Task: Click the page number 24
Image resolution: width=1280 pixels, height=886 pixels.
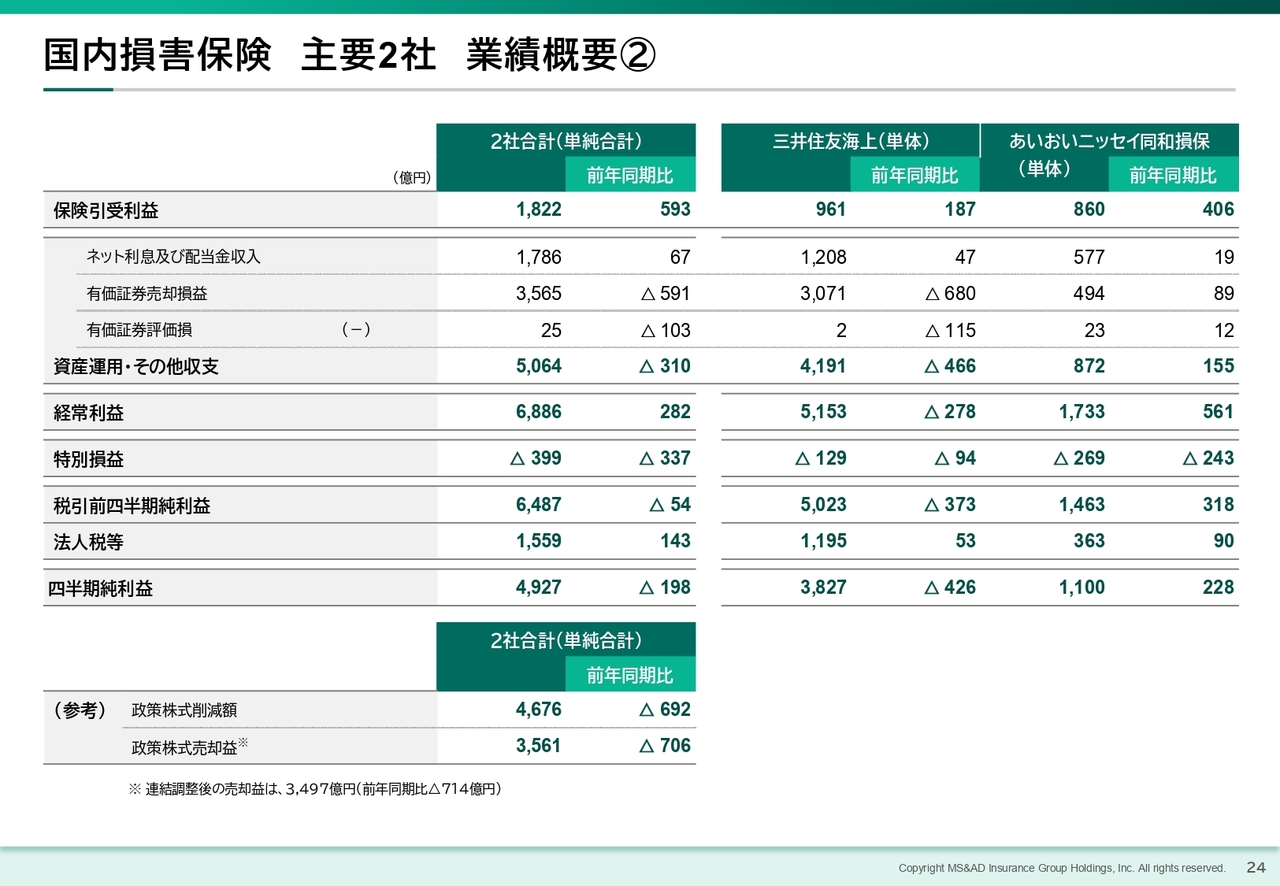Action: [x=1256, y=867]
